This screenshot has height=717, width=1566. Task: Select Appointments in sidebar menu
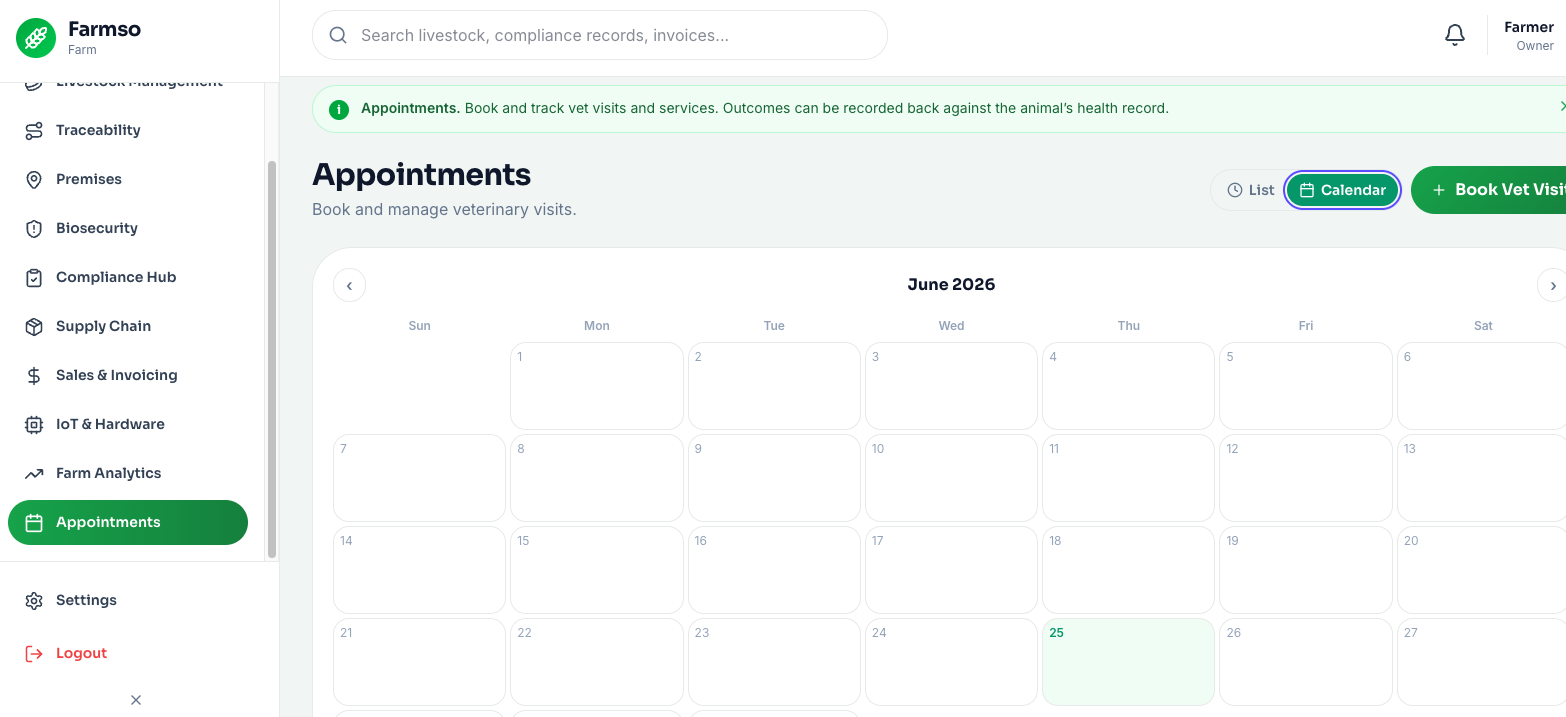point(128,522)
